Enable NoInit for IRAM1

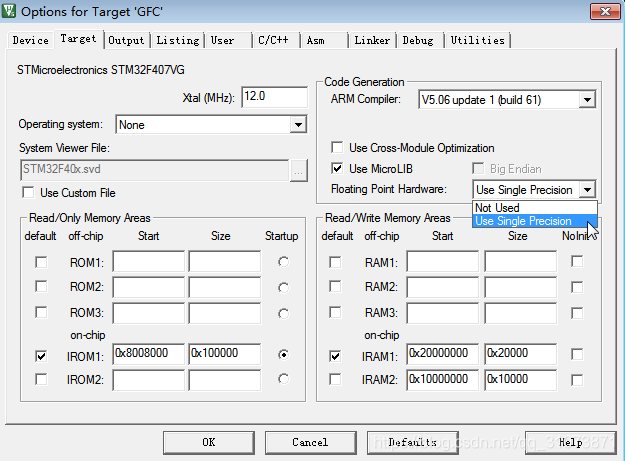coord(577,354)
